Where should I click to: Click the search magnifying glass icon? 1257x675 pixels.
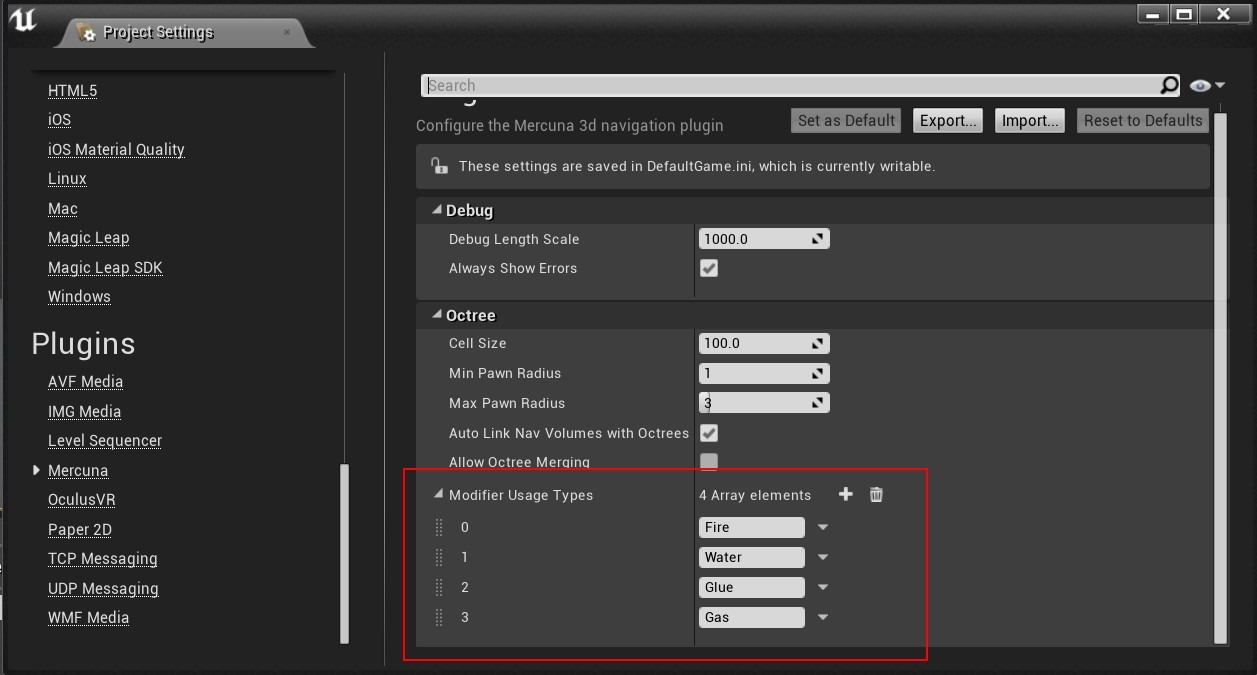pyautogui.click(x=1168, y=85)
